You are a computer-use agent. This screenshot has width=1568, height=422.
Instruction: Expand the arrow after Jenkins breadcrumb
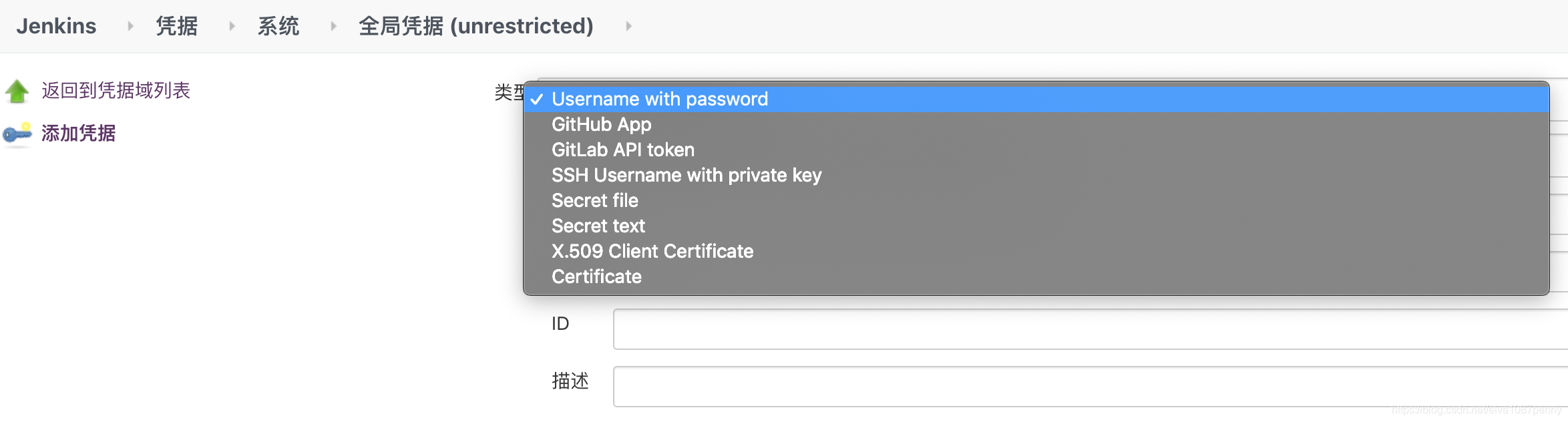[130, 26]
